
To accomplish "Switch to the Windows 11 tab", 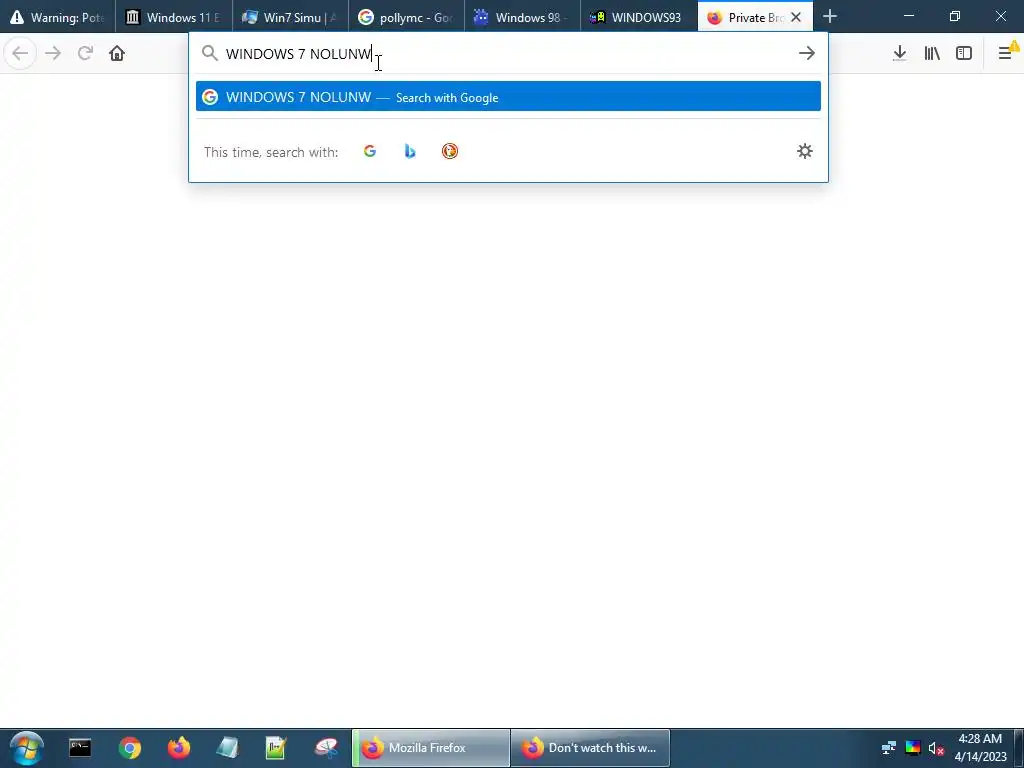I will tap(174, 17).
